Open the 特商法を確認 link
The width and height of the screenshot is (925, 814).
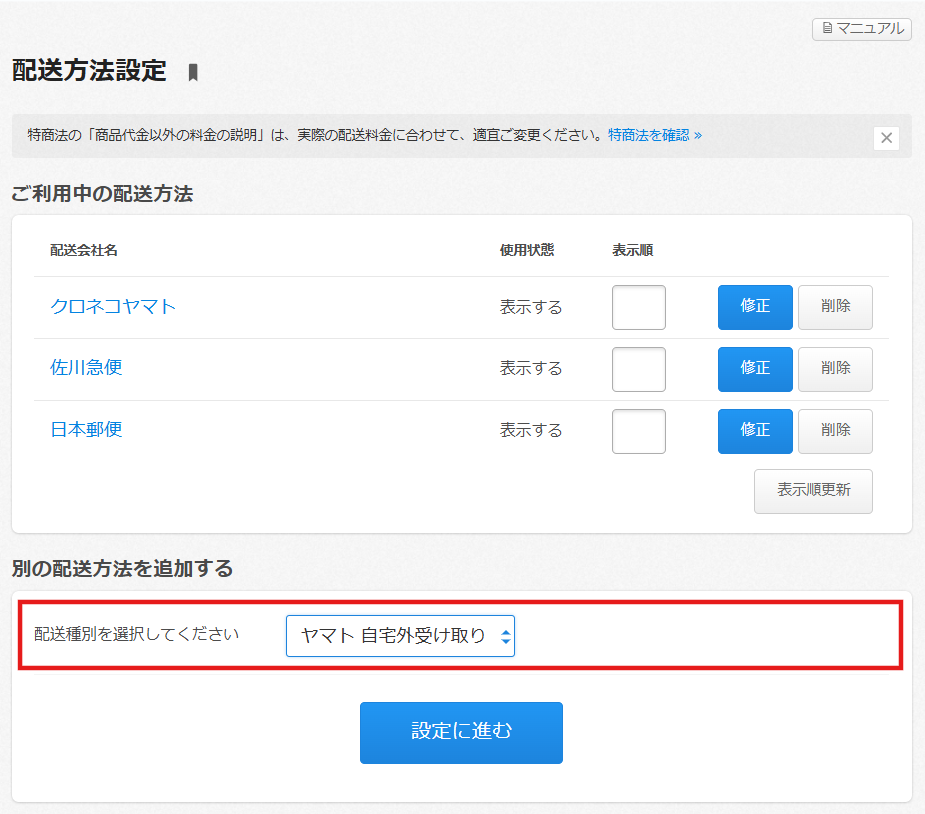[x=654, y=135]
